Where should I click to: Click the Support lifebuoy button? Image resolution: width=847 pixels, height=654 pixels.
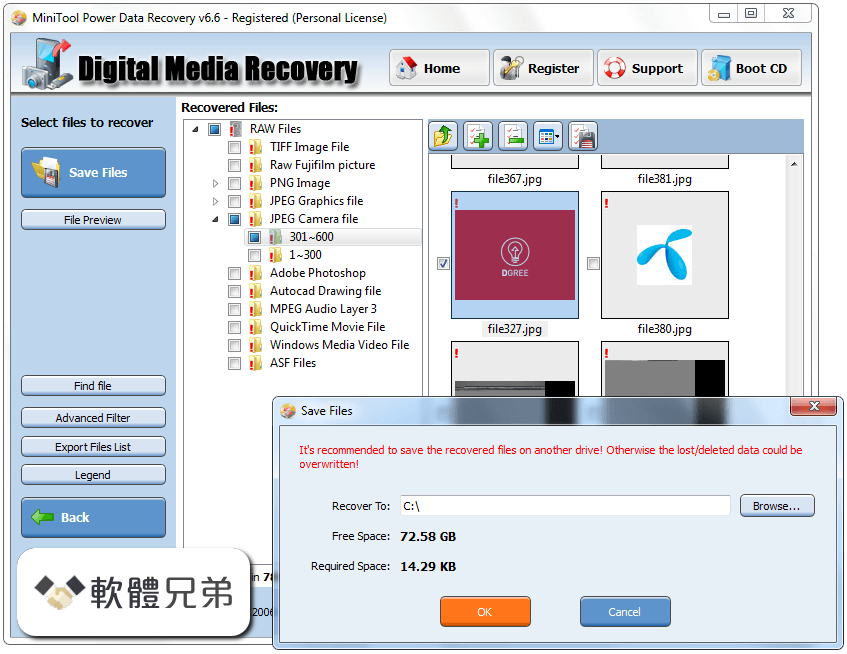point(647,68)
